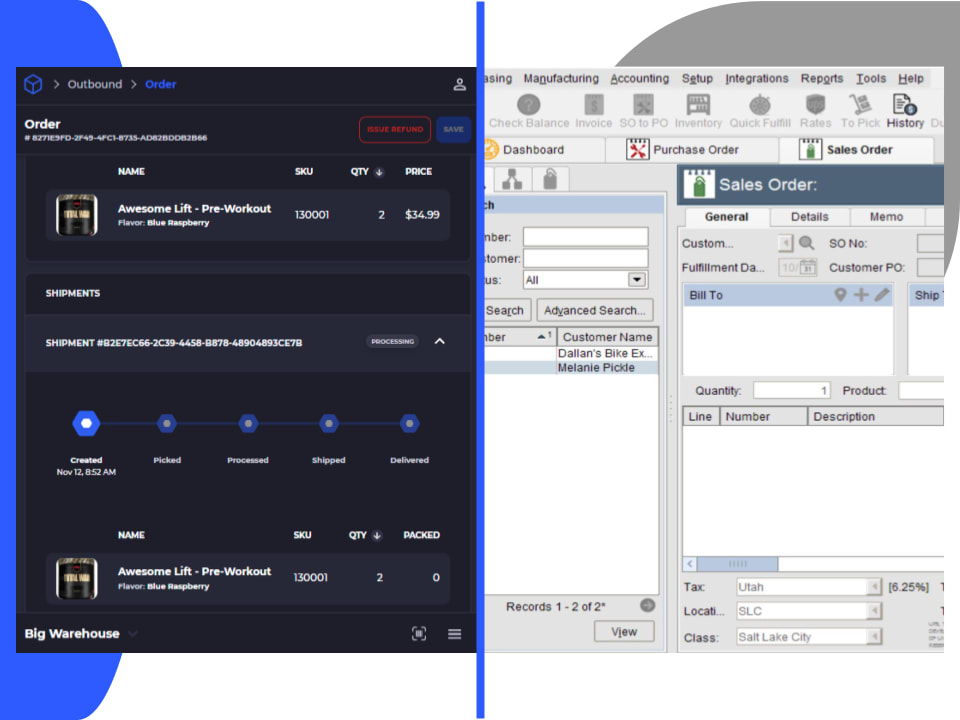Click the Bill To location pin icon
Image resolution: width=960 pixels, height=720 pixels.
[840, 295]
